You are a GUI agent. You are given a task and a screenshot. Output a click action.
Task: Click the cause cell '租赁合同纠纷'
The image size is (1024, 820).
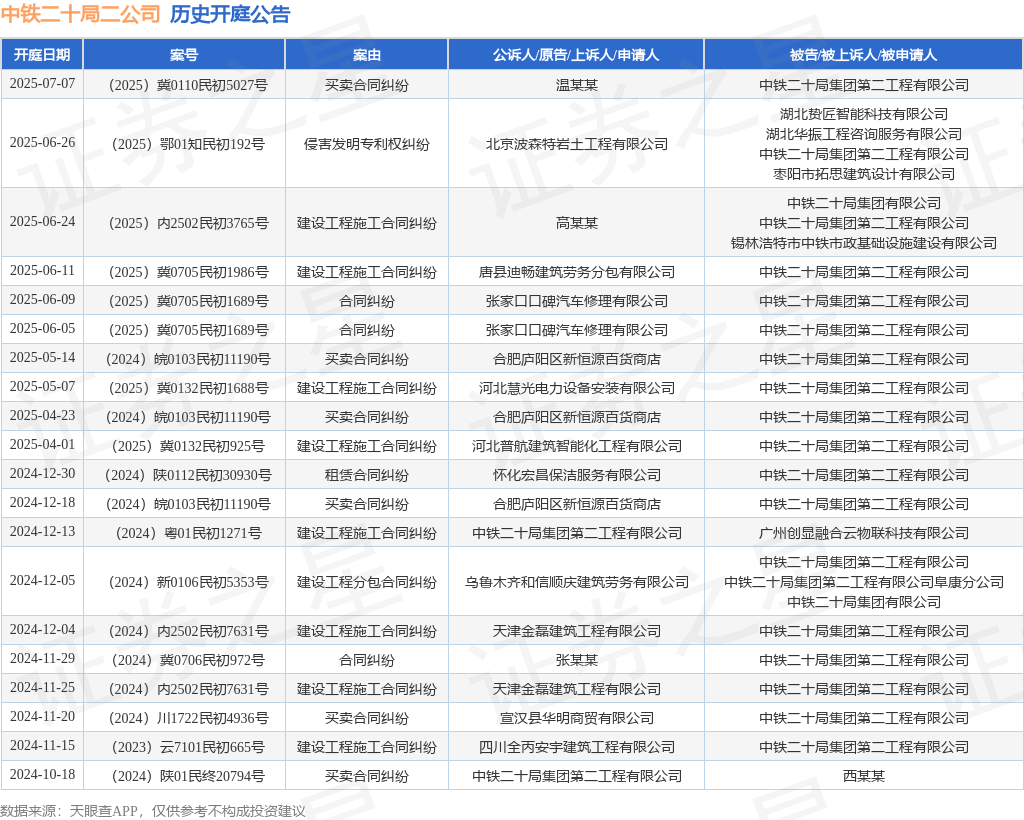[366, 475]
